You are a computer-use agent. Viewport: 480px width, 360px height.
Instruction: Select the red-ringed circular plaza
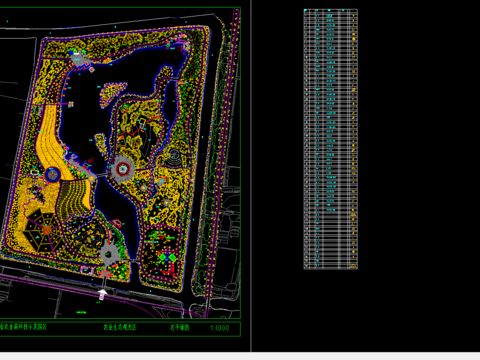pyautogui.click(x=123, y=169)
